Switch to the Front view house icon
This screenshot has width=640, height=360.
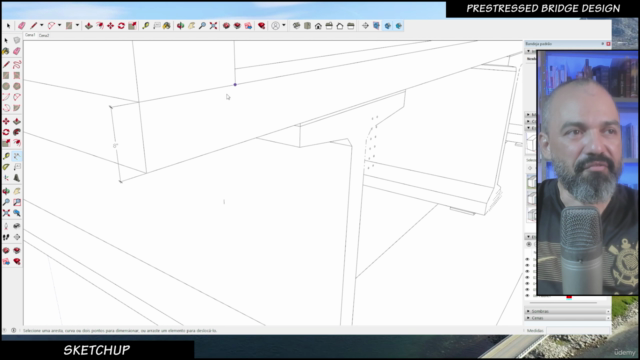coord(318,26)
